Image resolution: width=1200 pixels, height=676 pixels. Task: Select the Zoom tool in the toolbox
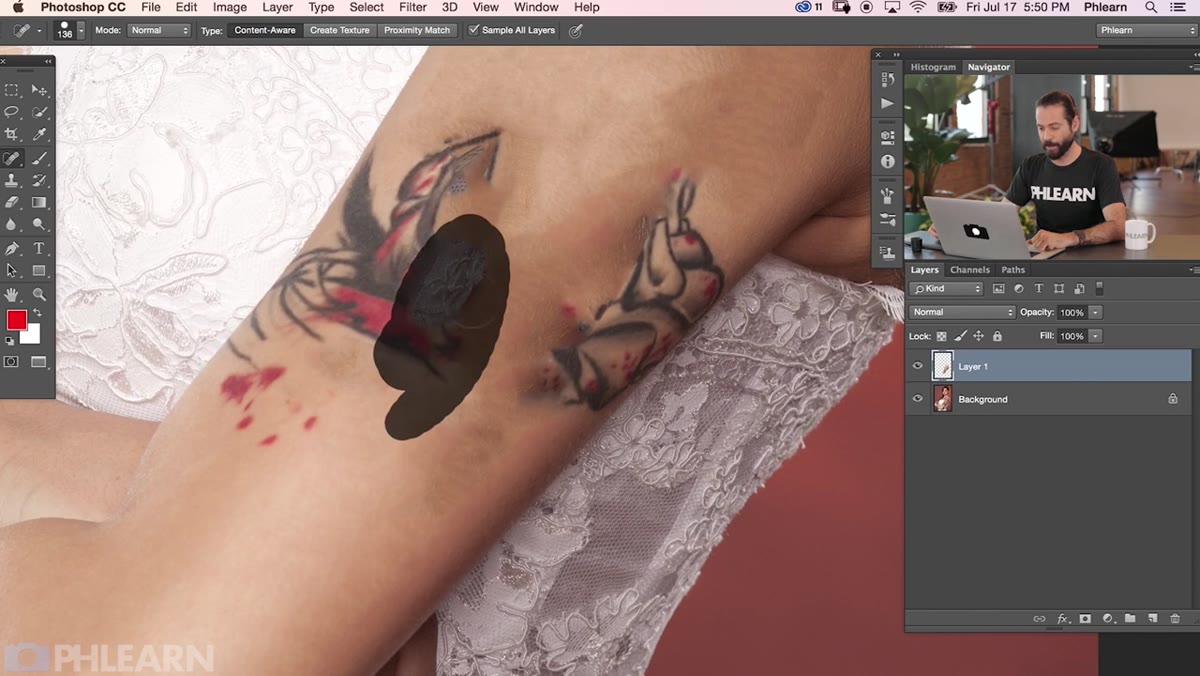pyautogui.click(x=39, y=294)
